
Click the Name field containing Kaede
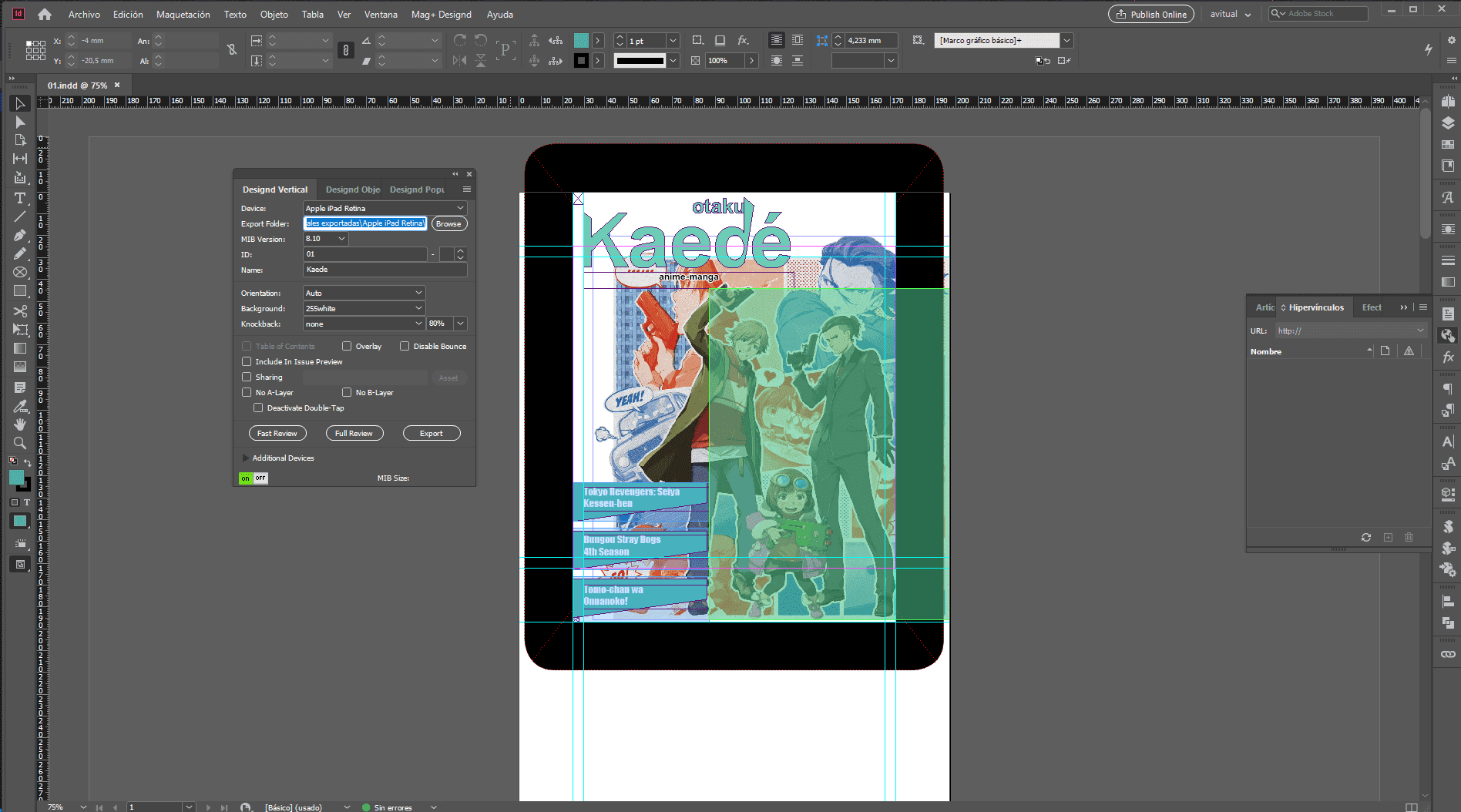point(385,270)
